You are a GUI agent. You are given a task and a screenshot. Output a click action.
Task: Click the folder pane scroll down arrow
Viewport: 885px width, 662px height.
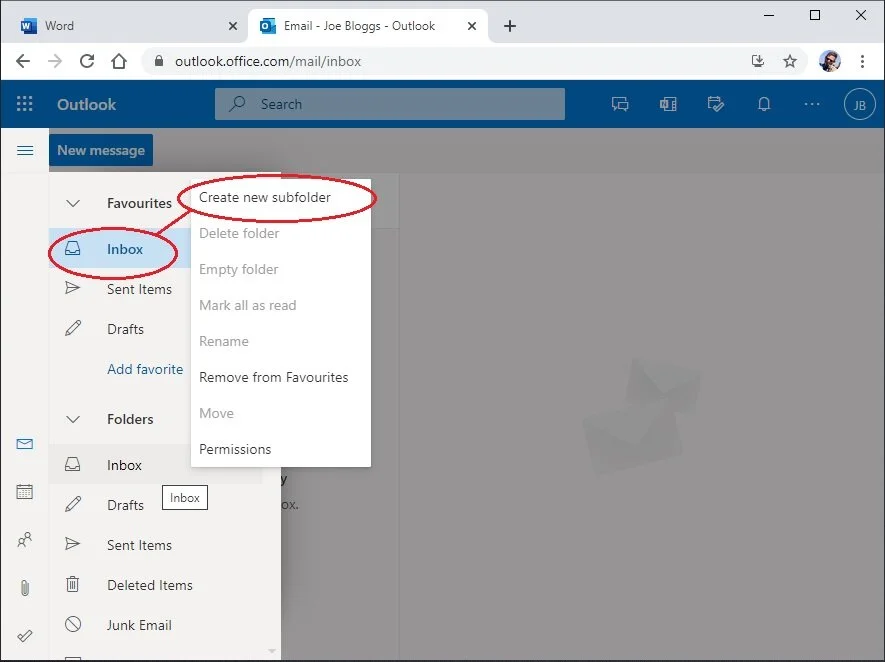pyautogui.click(x=272, y=651)
